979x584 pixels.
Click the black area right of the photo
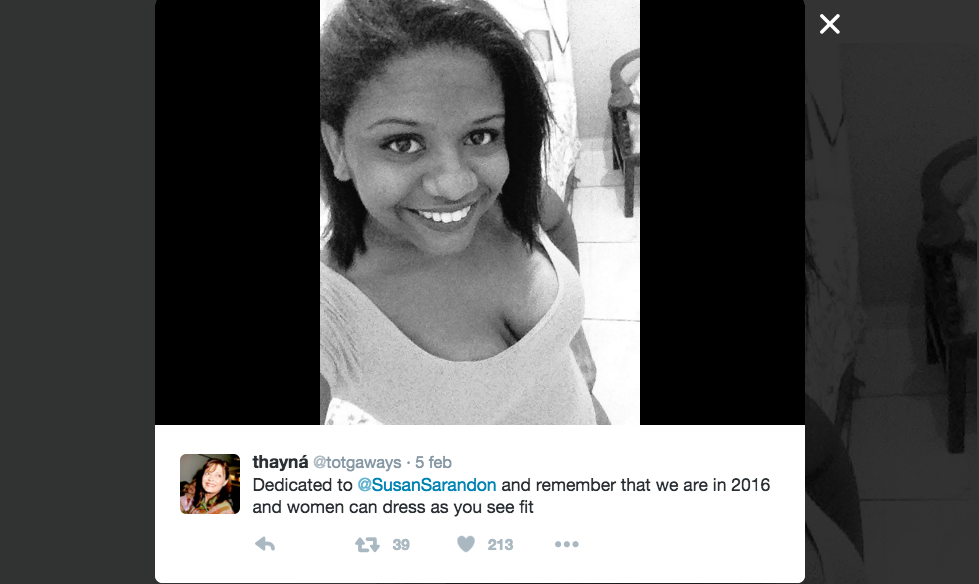tap(722, 212)
